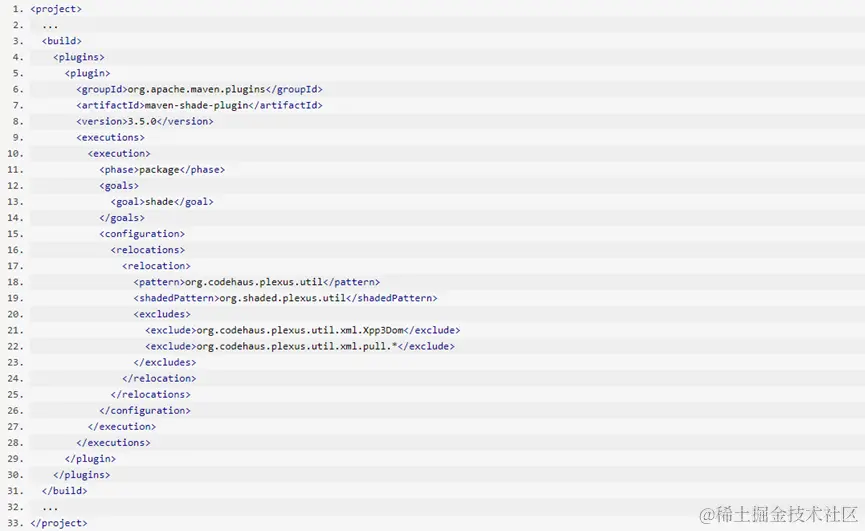Click the opening <goals> tag
The image size is (865, 531).
point(119,186)
